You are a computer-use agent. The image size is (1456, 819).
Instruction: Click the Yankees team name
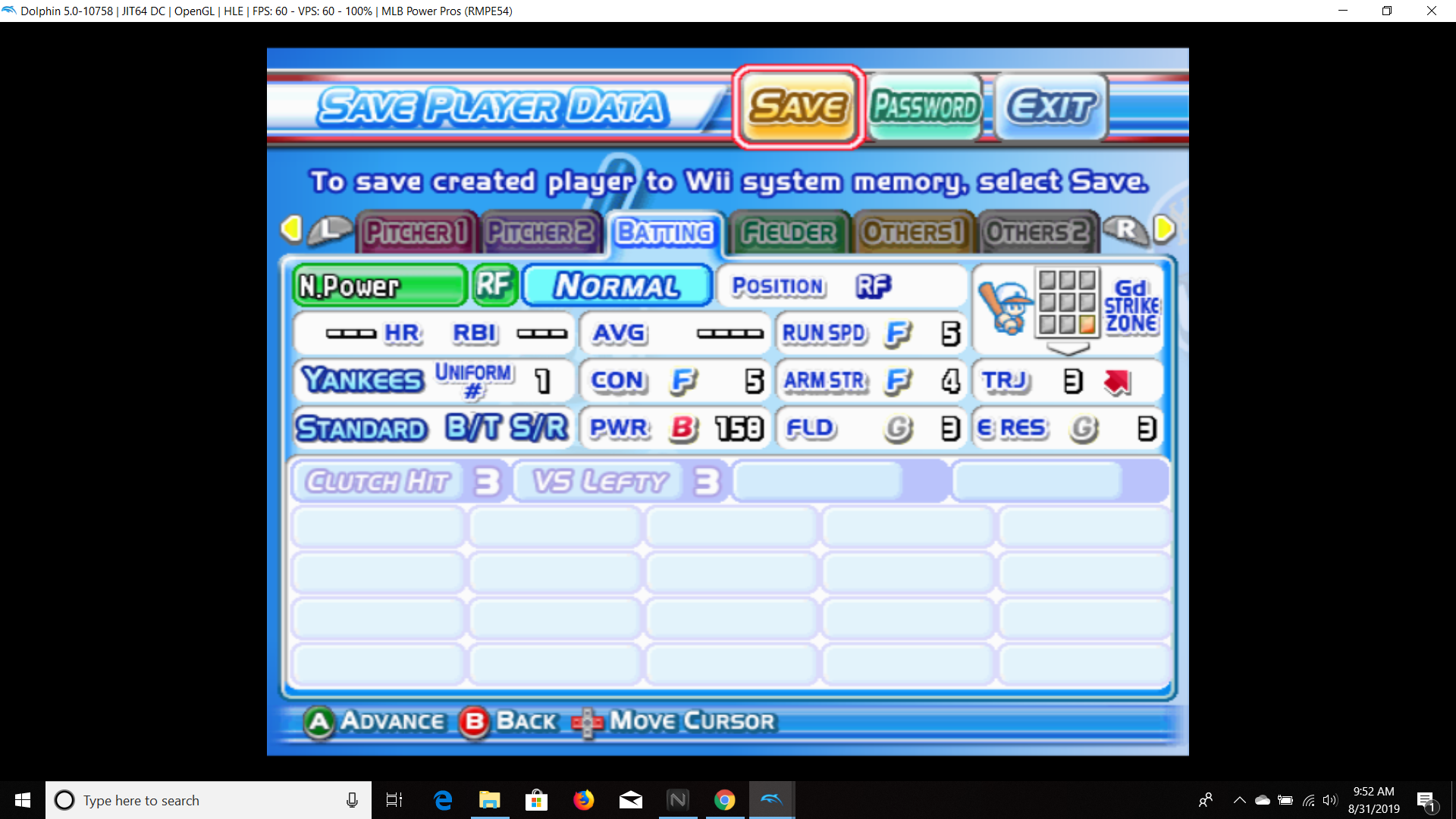[362, 379]
